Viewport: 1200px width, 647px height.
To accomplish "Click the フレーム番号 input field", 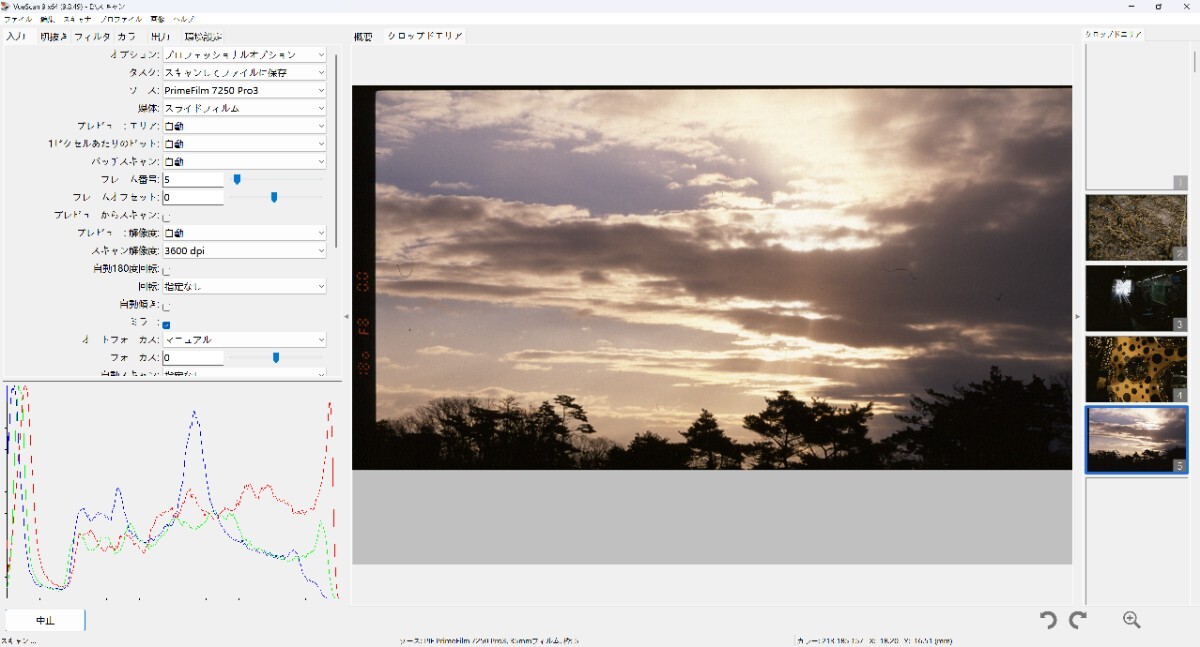I will point(193,180).
